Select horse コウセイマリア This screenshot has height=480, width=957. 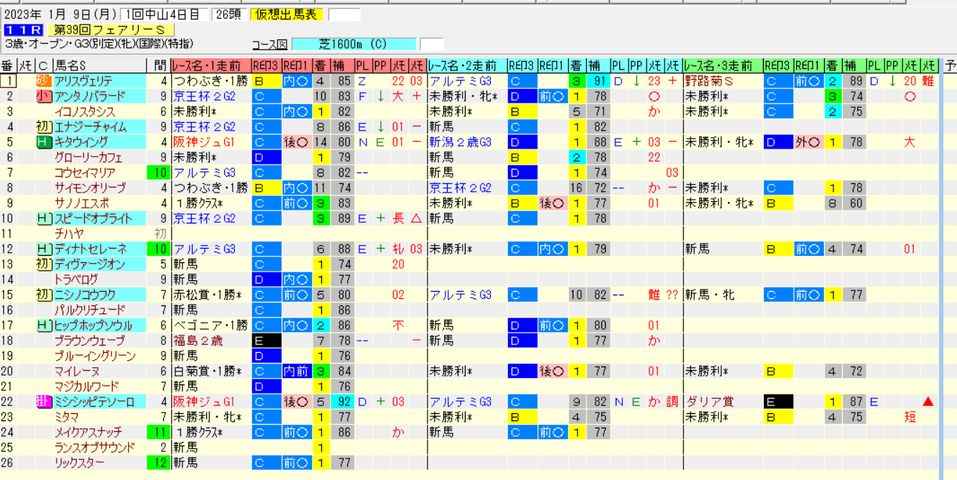pyautogui.click(x=99, y=172)
